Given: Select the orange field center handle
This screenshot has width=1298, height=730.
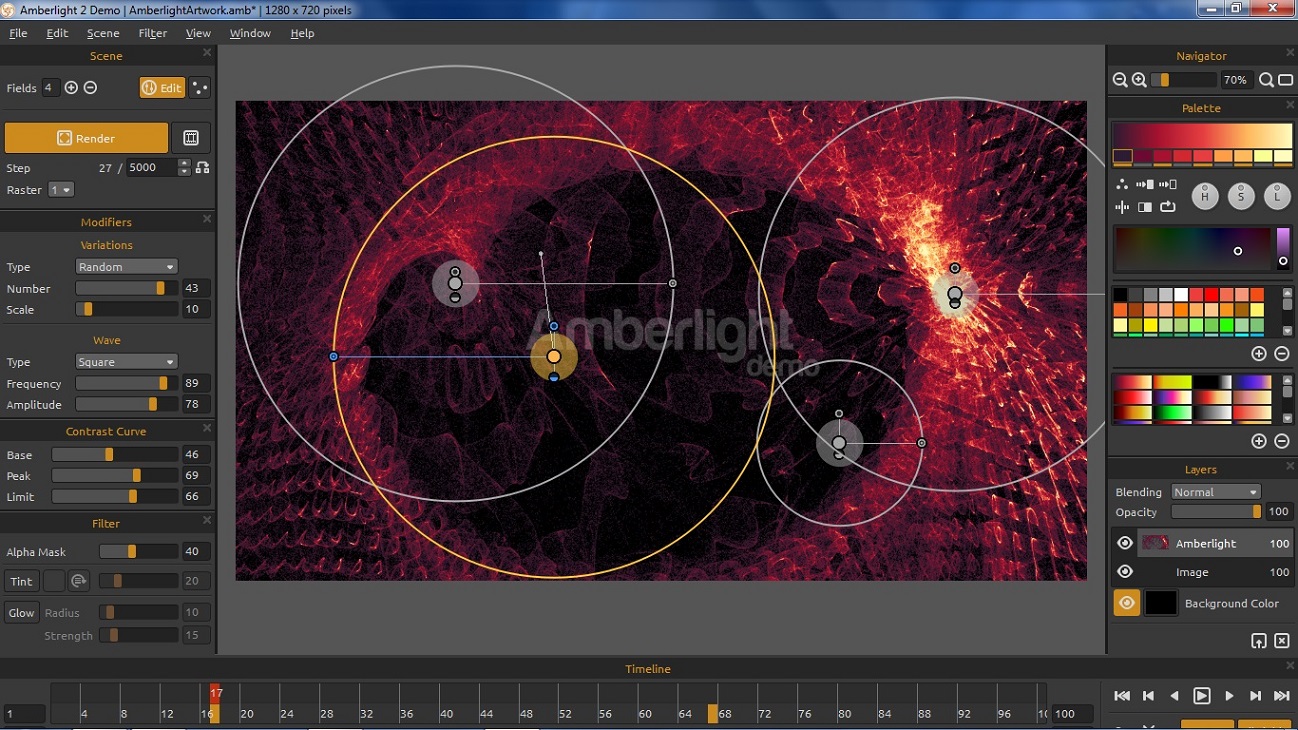Looking at the screenshot, I should coord(554,357).
